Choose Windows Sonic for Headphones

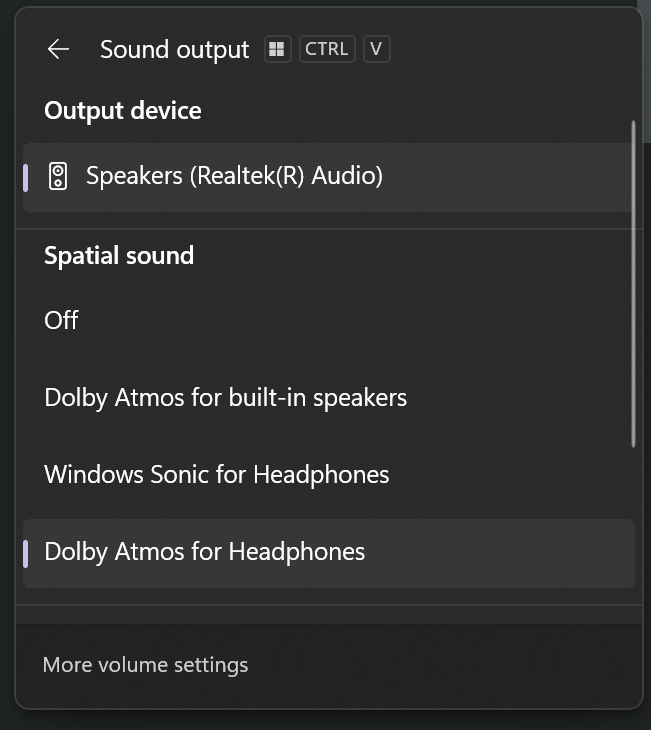click(216, 474)
